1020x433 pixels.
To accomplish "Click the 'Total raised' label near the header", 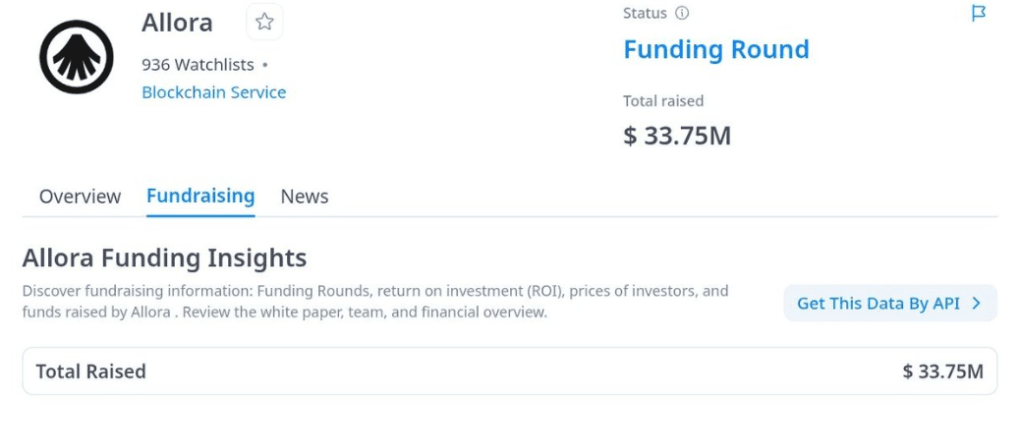I will [x=663, y=101].
